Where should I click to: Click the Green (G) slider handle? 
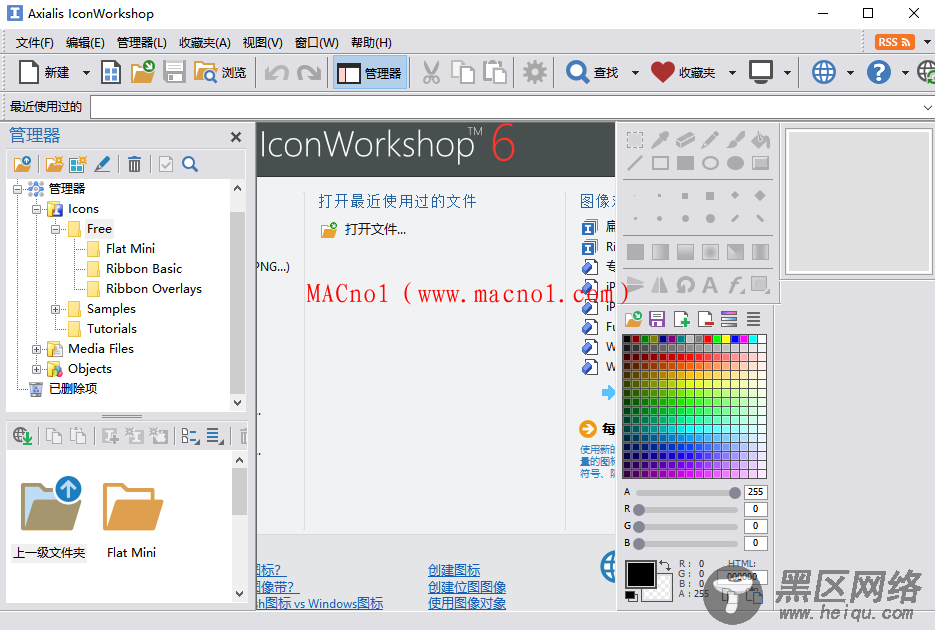639,527
